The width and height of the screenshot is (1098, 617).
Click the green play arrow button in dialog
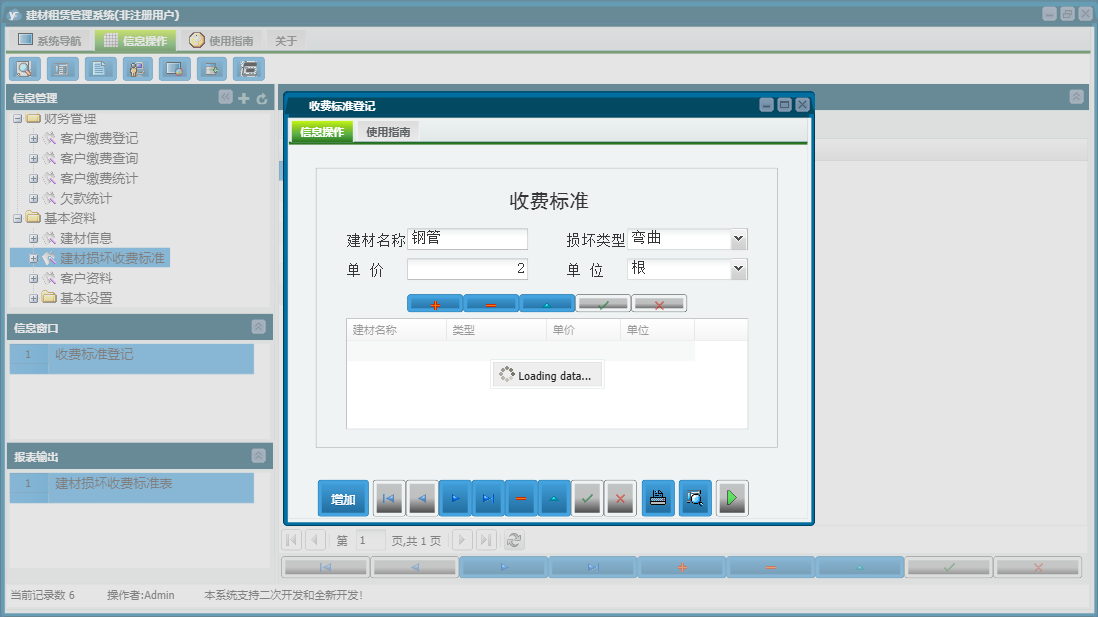click(x=732, y=498)
